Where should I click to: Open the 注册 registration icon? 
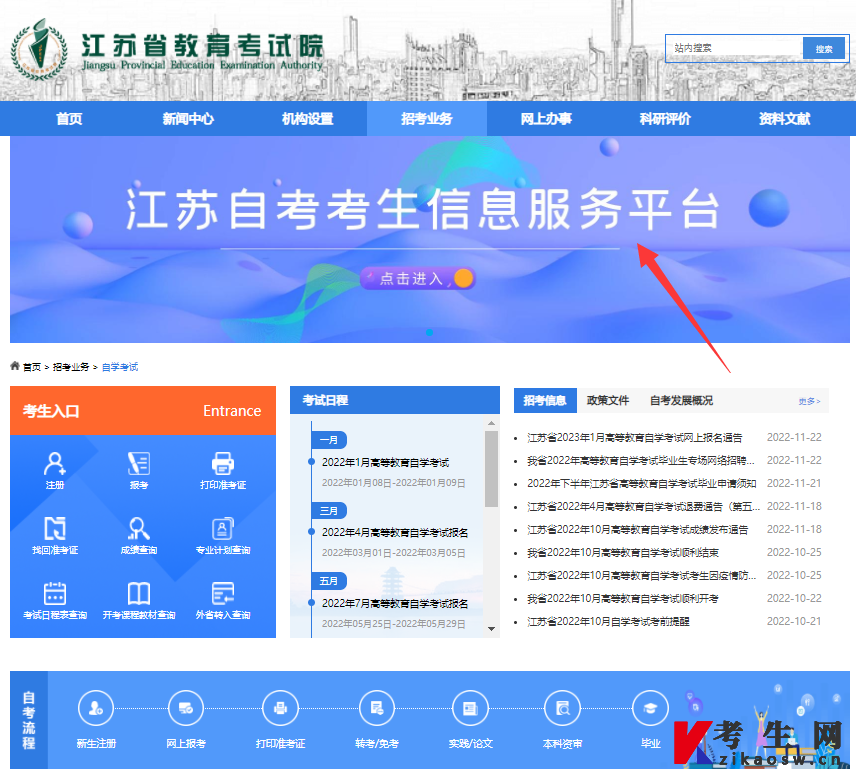coord(55,464)
